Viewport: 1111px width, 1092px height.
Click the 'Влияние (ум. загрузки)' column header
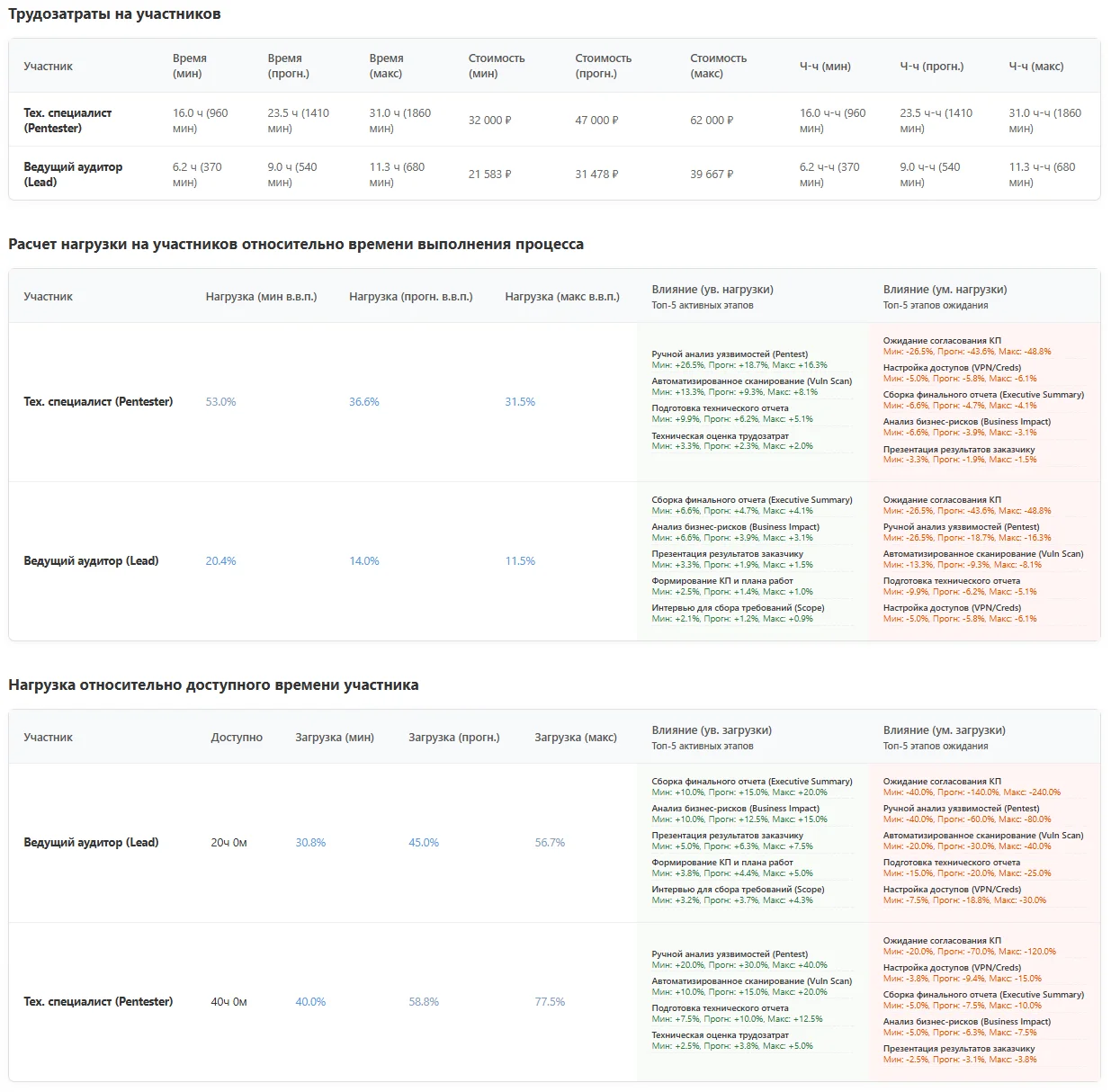pos(944,730)
